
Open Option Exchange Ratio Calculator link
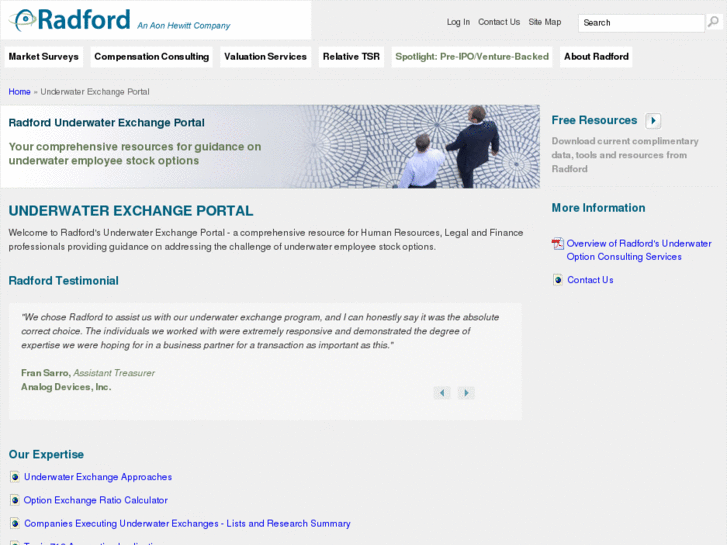[96, 500]
